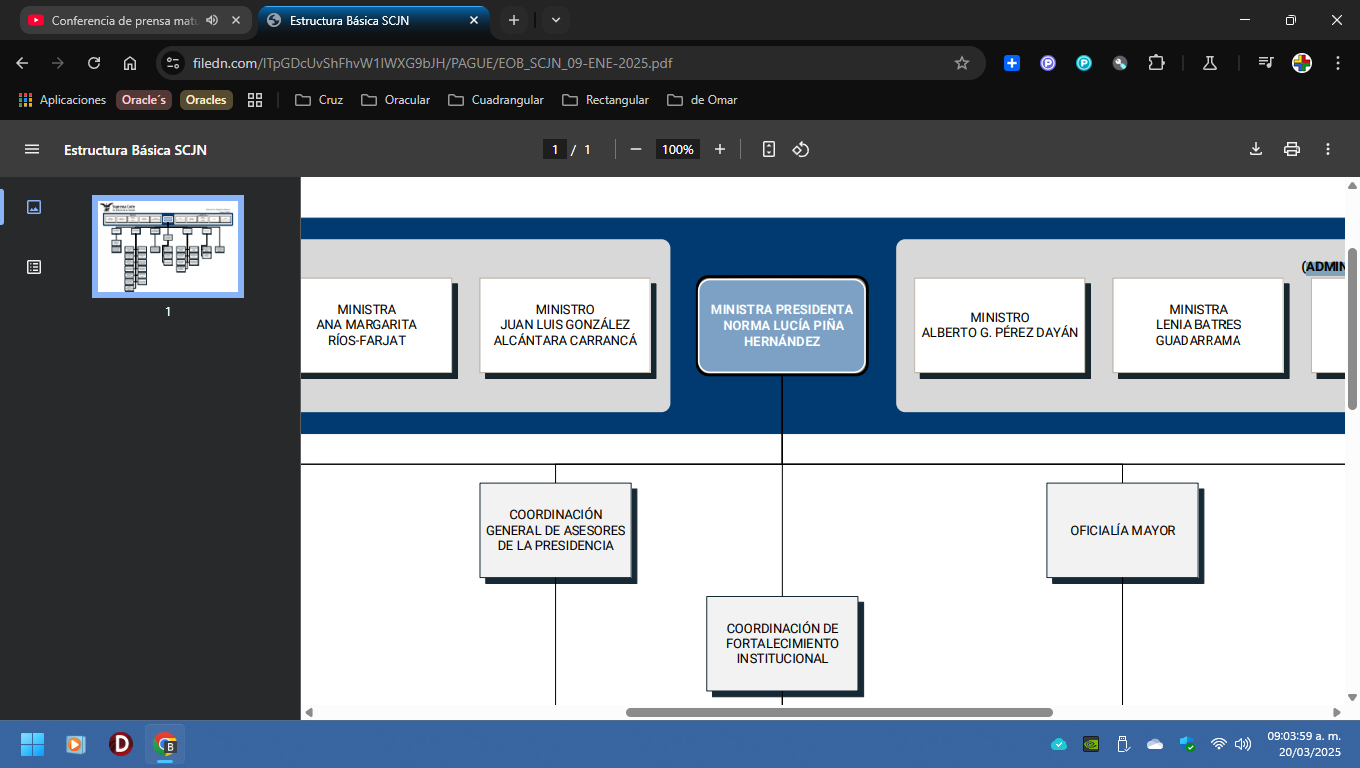Open the PDF viewer more actions menu

point(1328,149)
